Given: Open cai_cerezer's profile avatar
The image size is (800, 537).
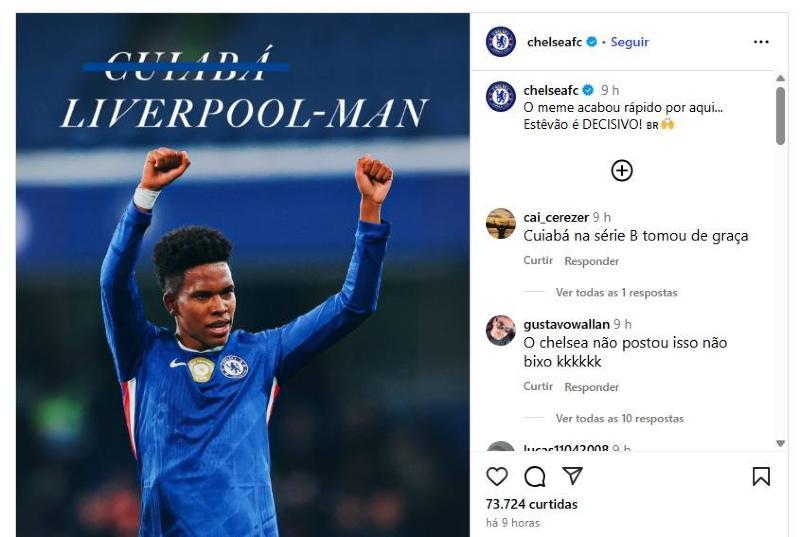Looking at the screenshot, I should click(501, 223).
